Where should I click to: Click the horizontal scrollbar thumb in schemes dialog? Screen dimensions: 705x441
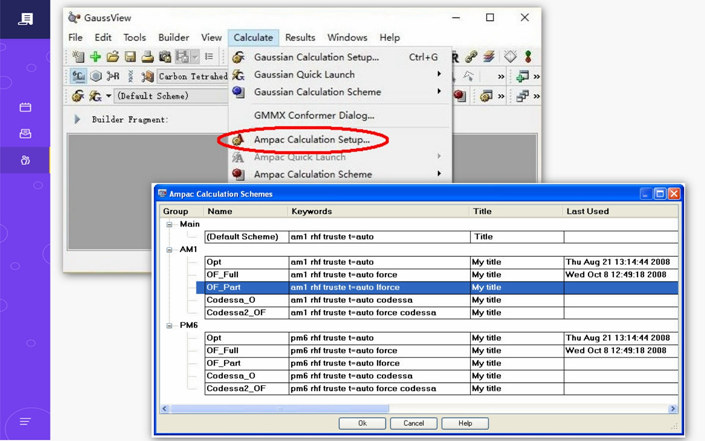click(280, 409)
